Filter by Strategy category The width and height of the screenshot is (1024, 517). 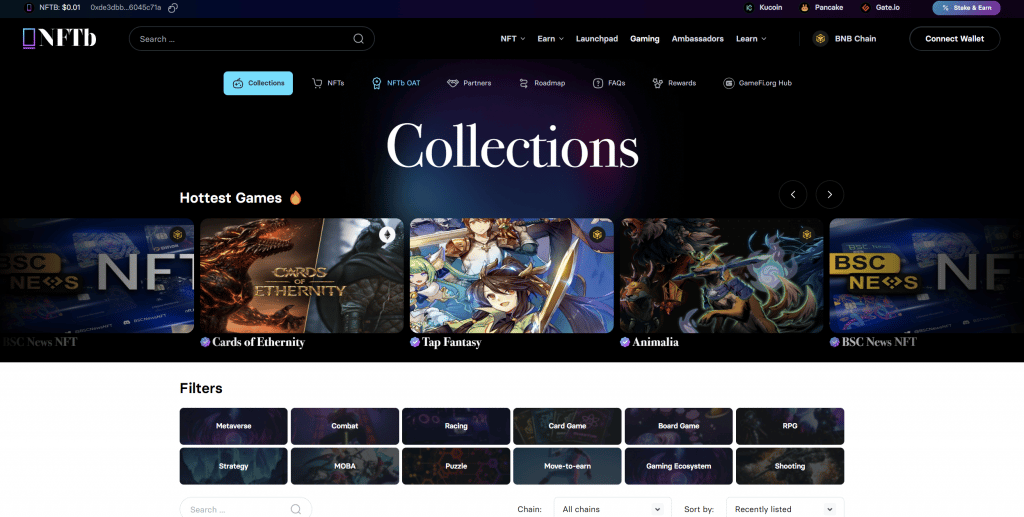(234, 466)
